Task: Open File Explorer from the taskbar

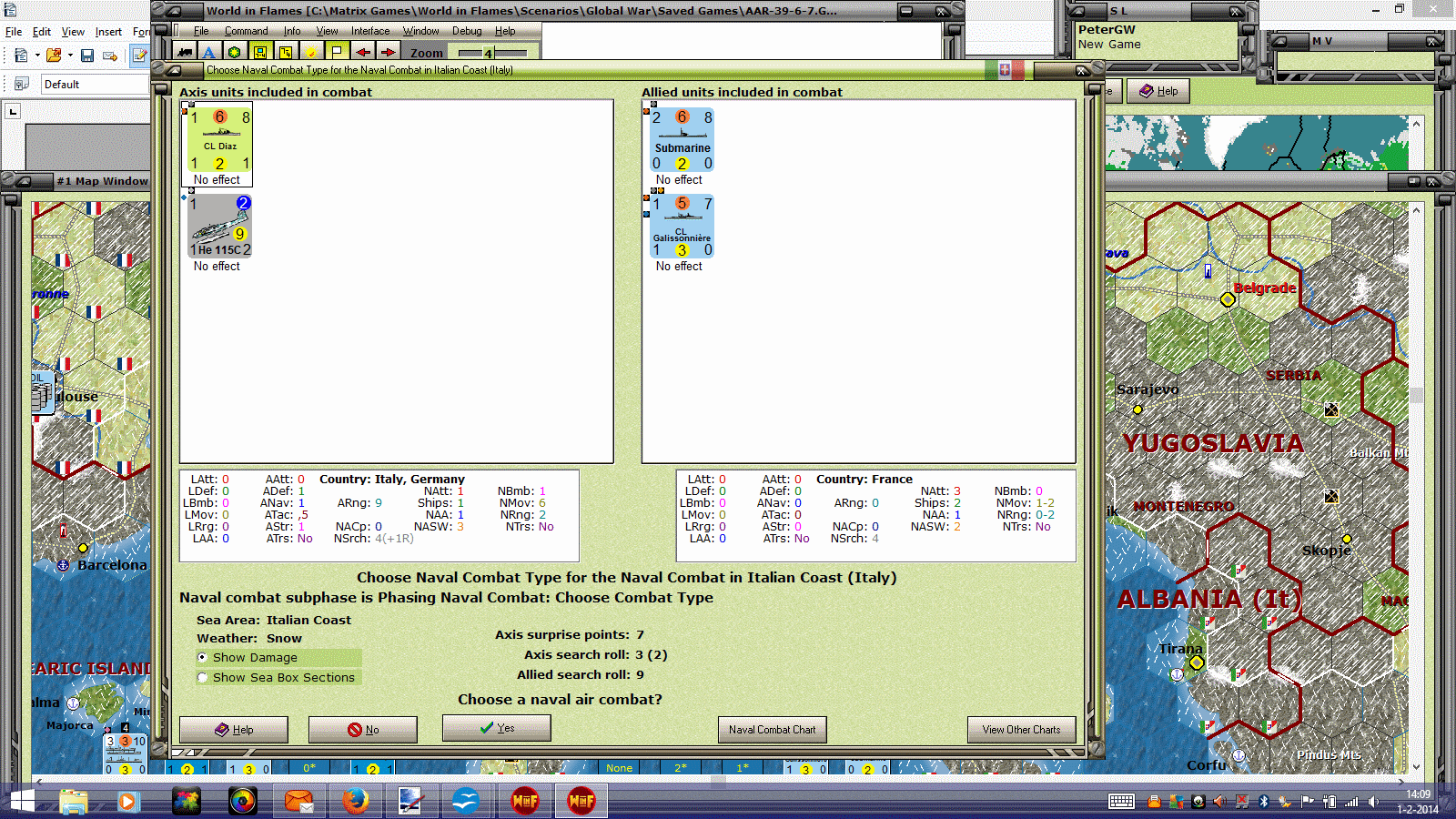Action: click(x=74, y=801)
